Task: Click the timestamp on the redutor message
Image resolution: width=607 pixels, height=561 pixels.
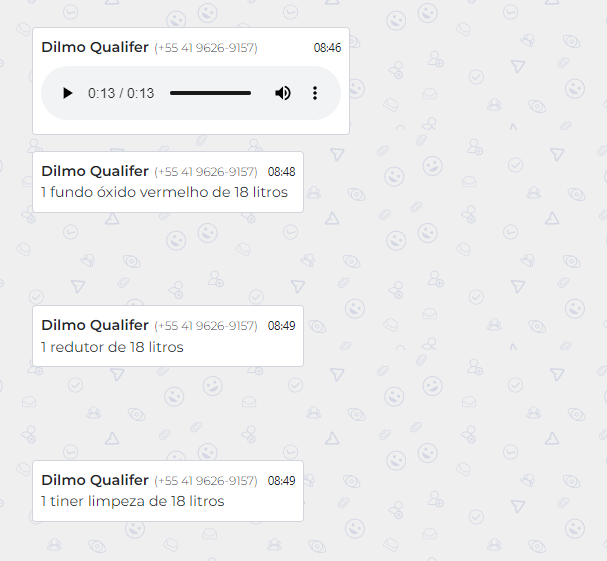Action: point(281,326)
